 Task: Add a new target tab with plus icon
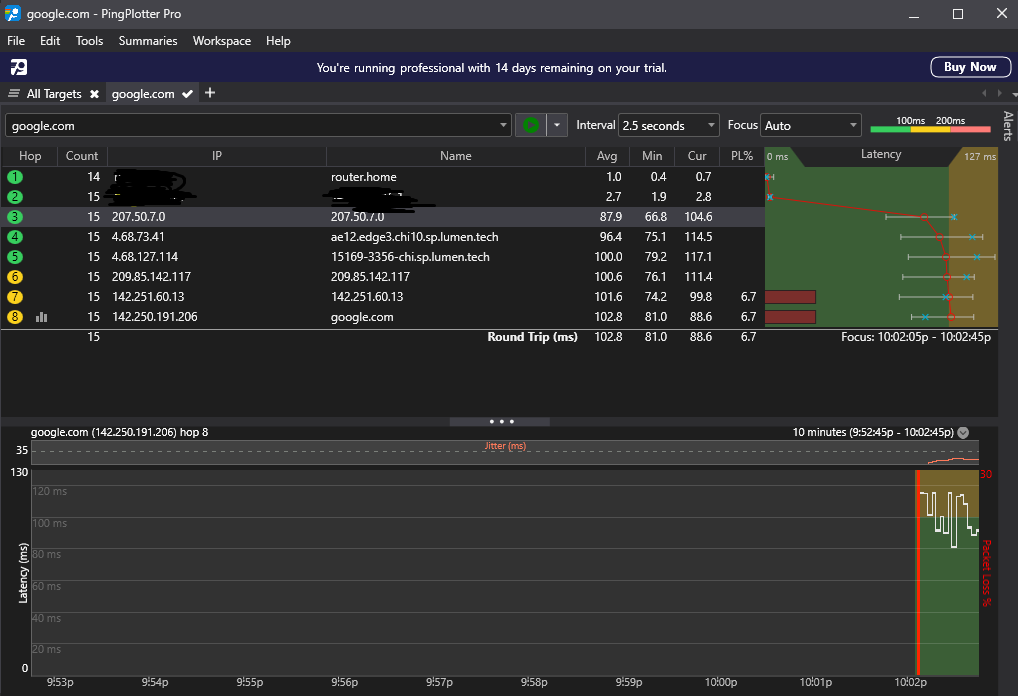(x=210, y=93)
